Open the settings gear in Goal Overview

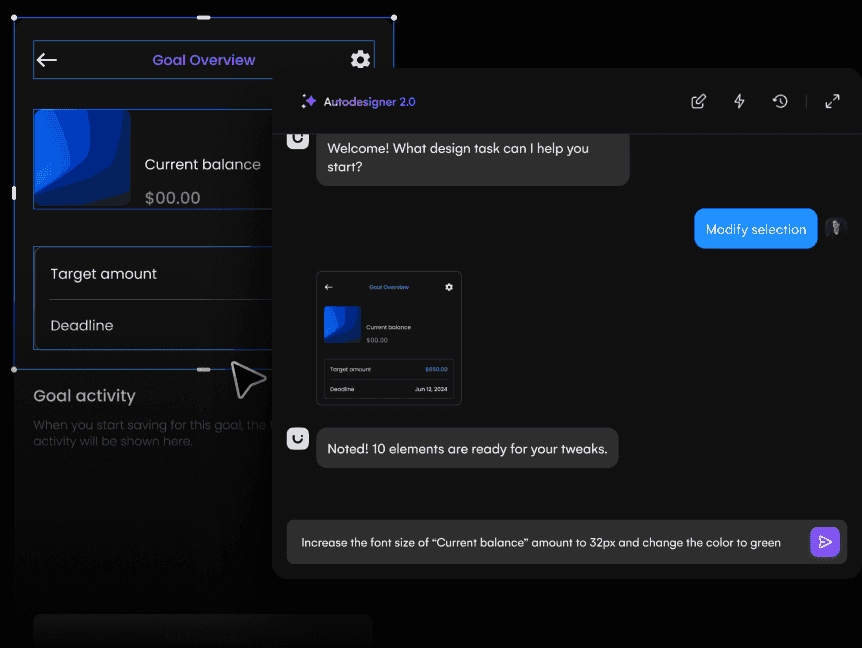[x=360, y=60]
